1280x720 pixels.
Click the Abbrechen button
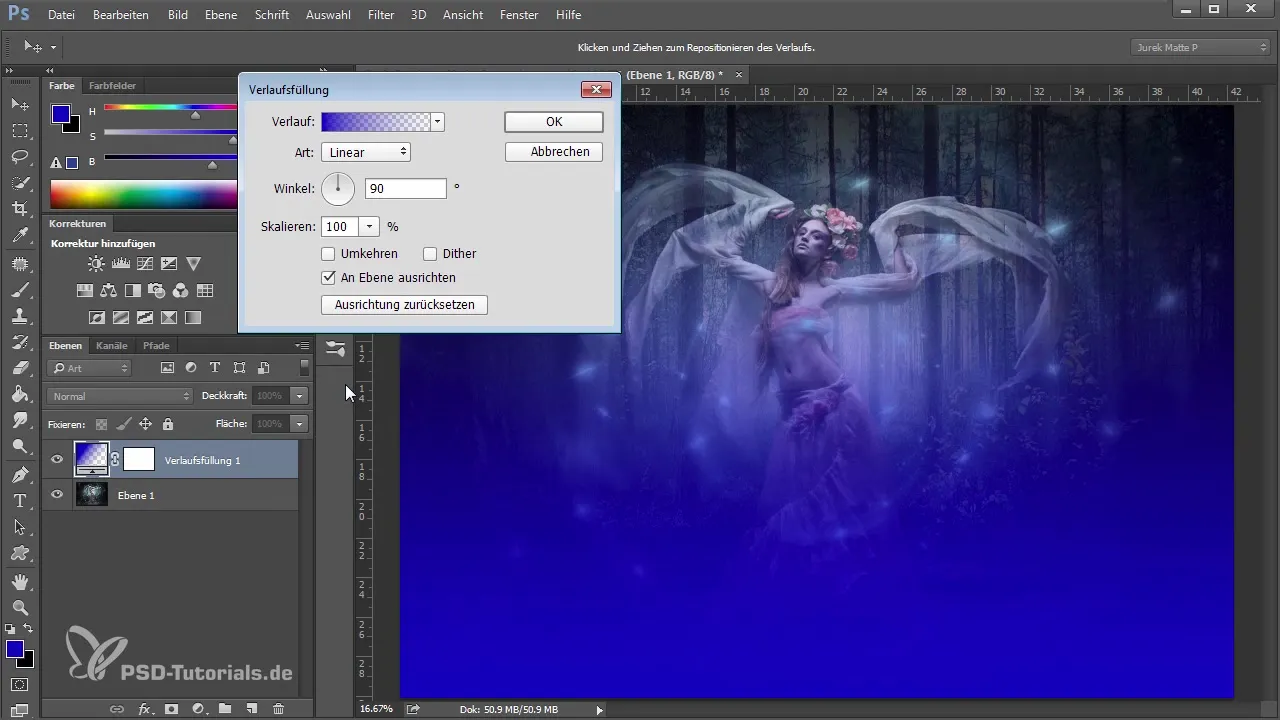[554, 152]
